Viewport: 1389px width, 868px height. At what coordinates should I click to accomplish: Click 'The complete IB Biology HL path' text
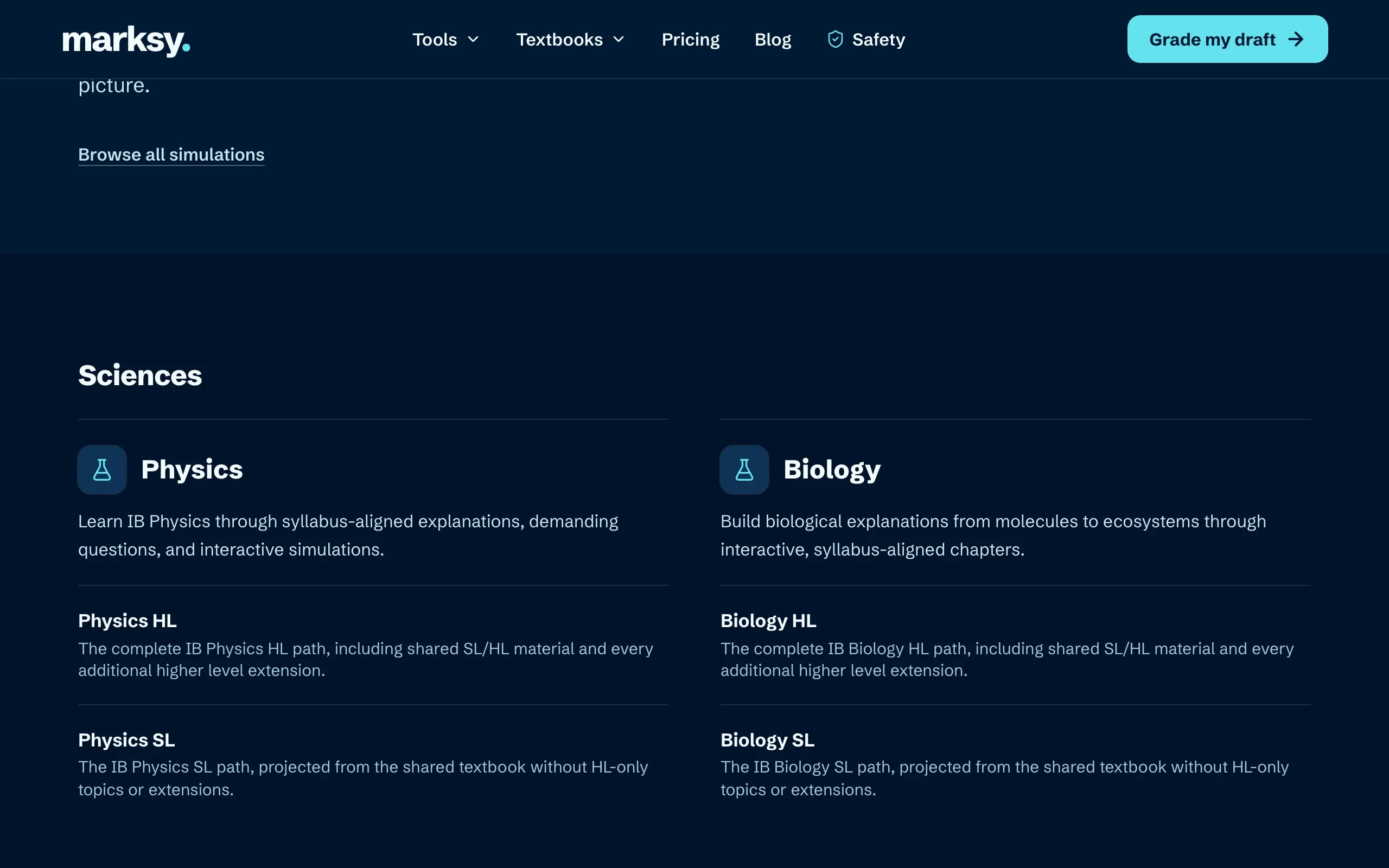coord(1006,659)
